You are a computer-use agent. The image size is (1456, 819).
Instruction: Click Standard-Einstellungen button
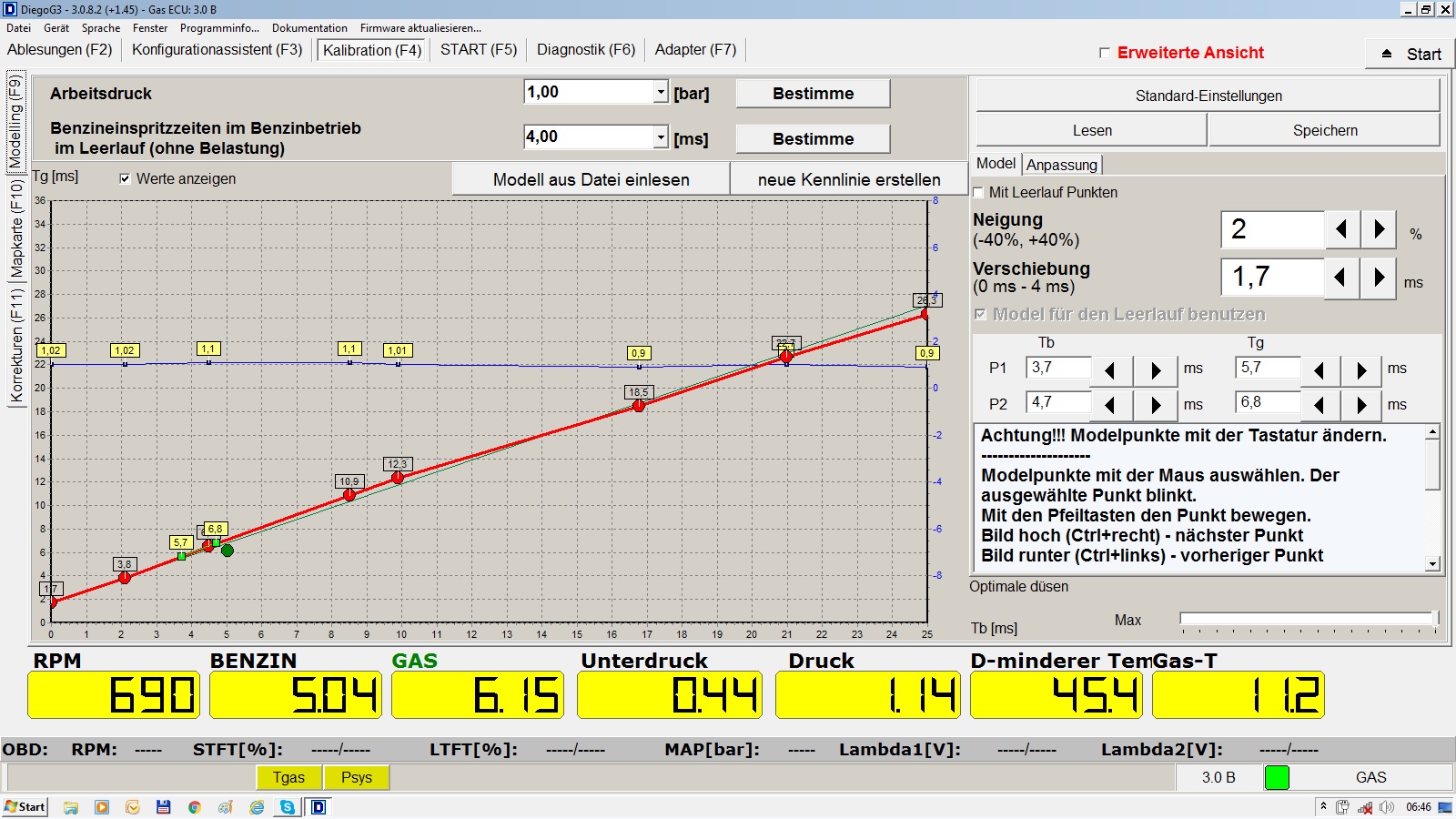pos(1208,96)
